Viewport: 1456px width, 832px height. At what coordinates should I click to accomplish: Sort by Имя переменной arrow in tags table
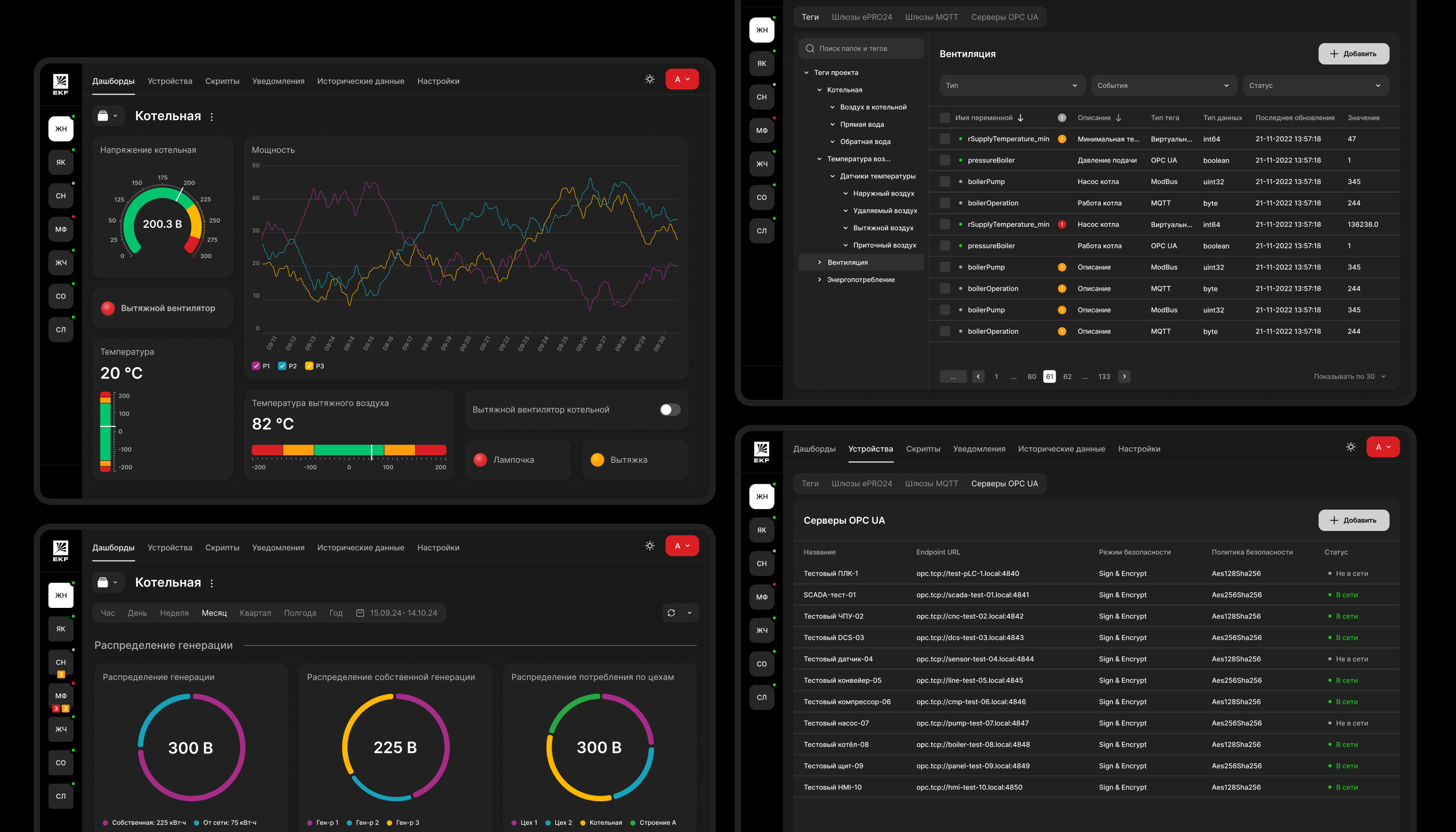pos(1021,118)
